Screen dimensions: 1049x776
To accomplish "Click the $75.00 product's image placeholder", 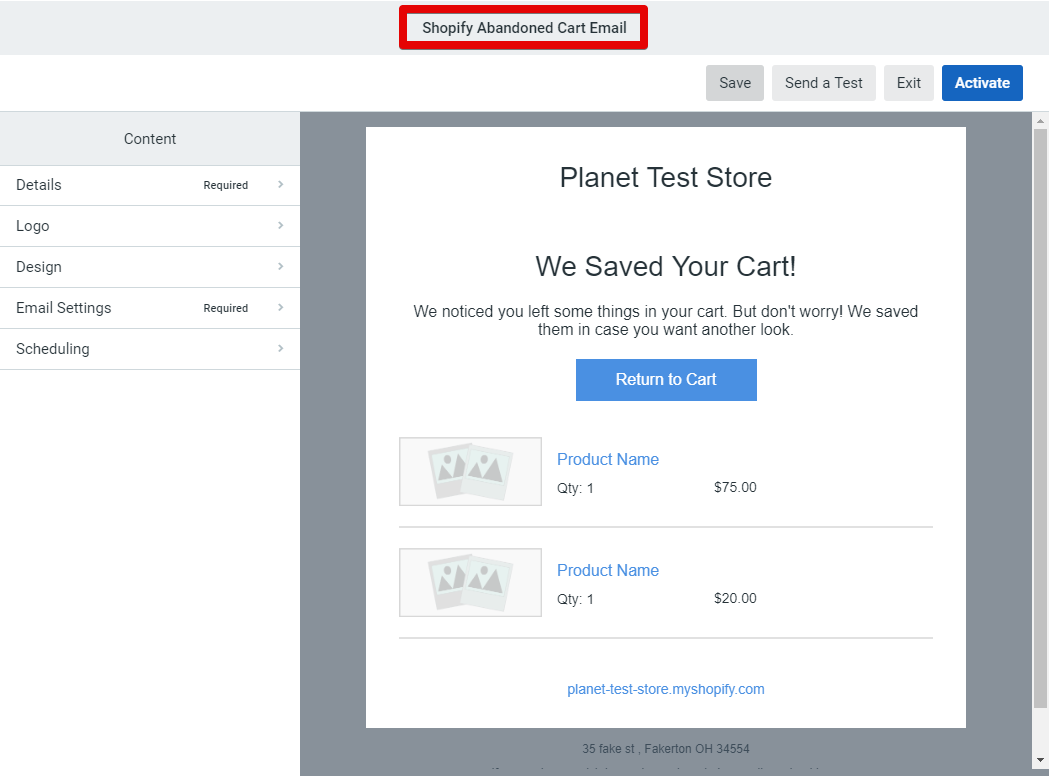I will point(470,472).
